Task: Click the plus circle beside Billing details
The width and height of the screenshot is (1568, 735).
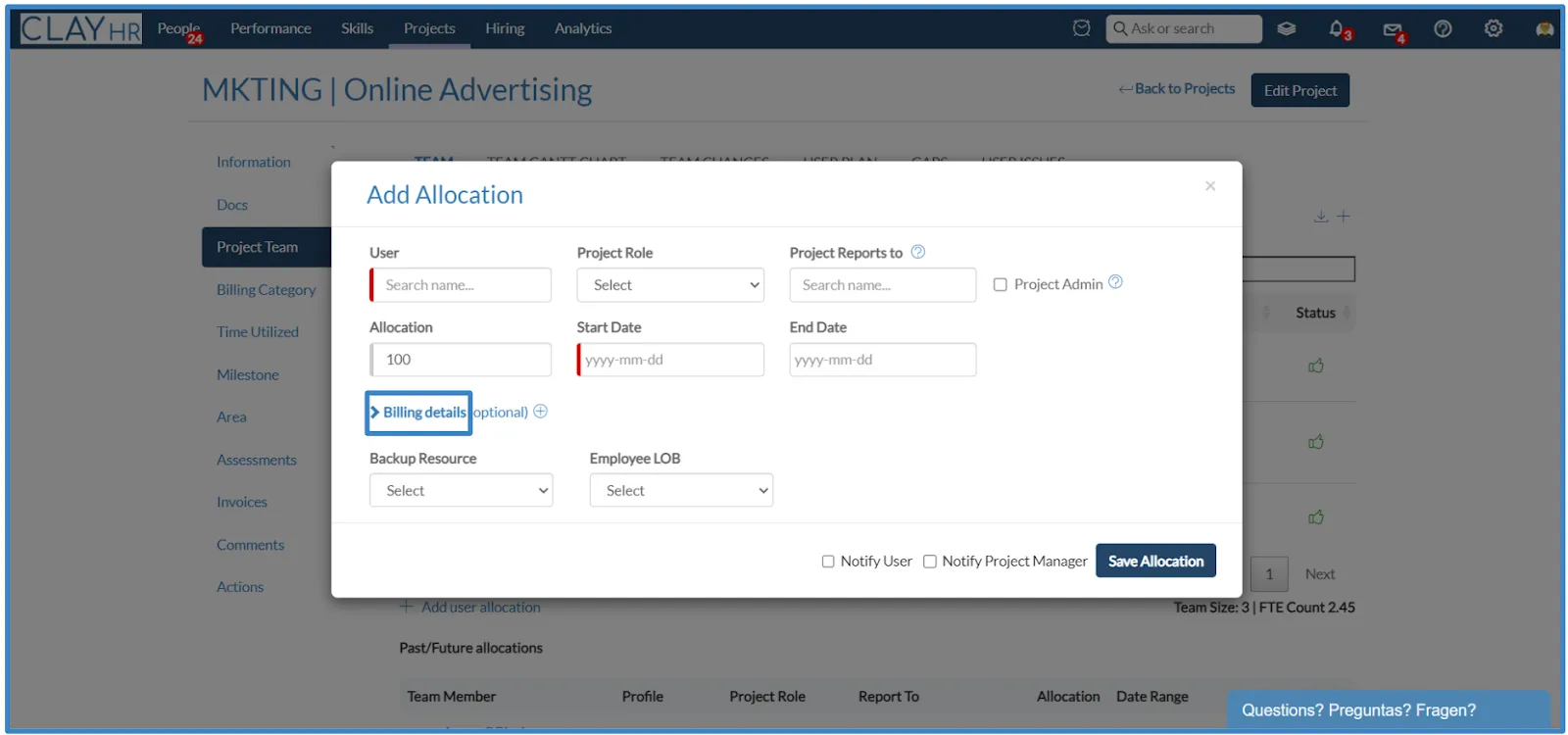Action: (x=540, y=412)
